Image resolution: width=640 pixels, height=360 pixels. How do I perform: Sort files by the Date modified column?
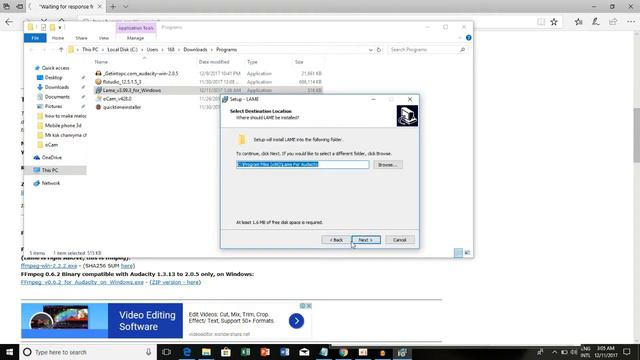[214, 62]
